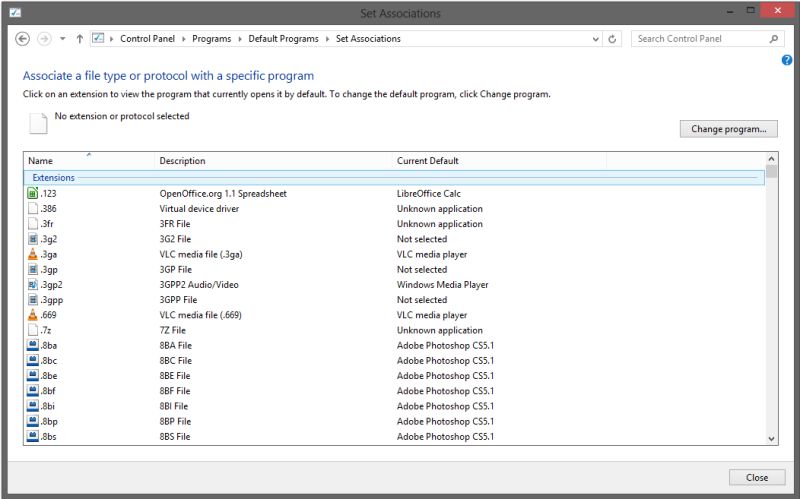Select the .3gpp file icon

[33, 300]
